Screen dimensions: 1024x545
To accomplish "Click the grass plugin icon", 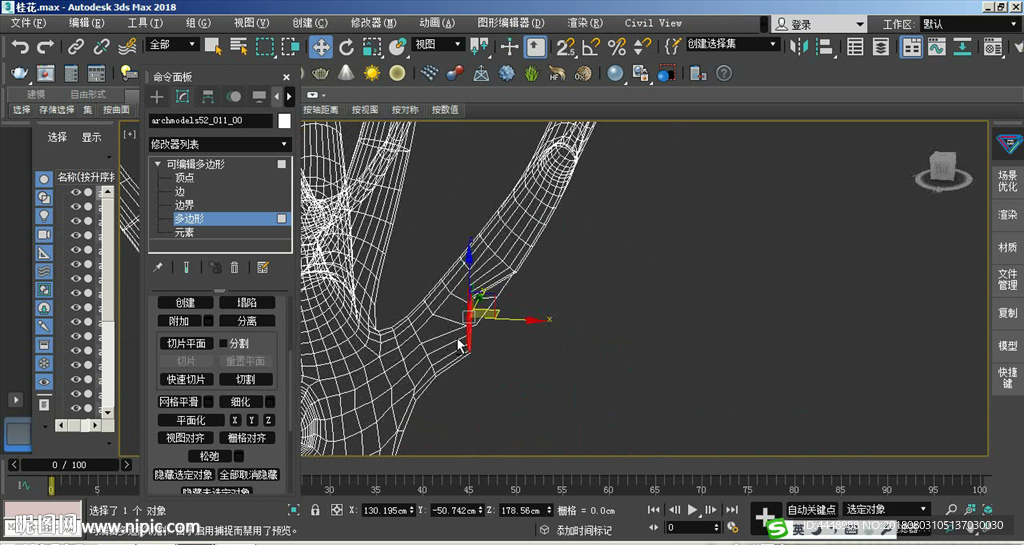I will tap(532, 73).
